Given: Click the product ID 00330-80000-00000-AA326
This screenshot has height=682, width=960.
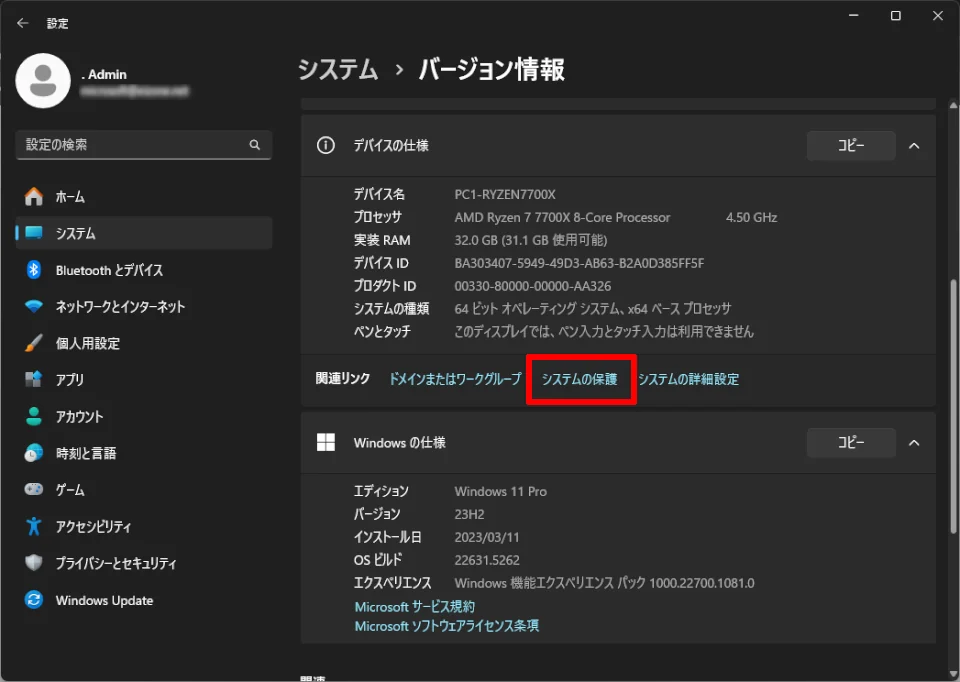Looking at the screenshot, I should (x=533, y=286).
